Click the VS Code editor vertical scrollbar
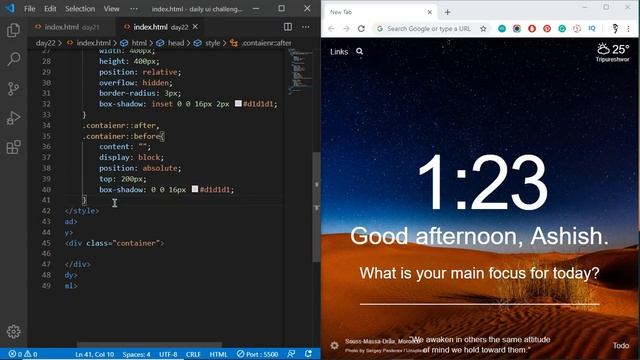This screenshot has width=640, height=360. (x=316, y=207)
